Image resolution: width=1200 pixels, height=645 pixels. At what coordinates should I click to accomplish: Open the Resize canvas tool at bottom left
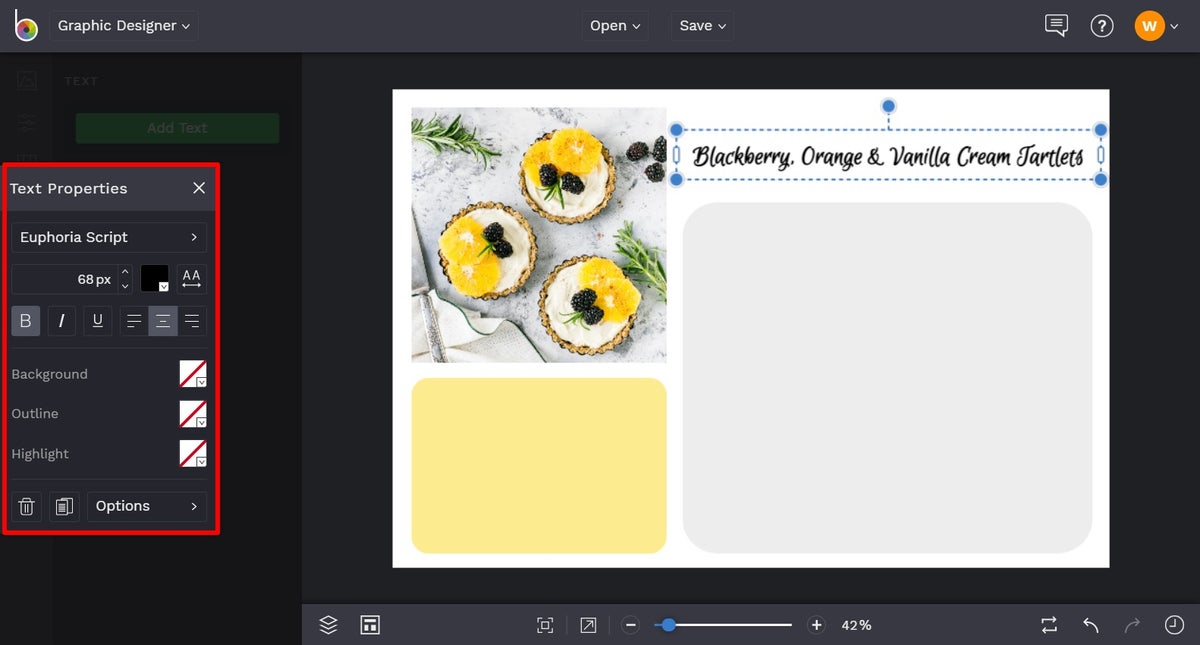tap(370, 624)
